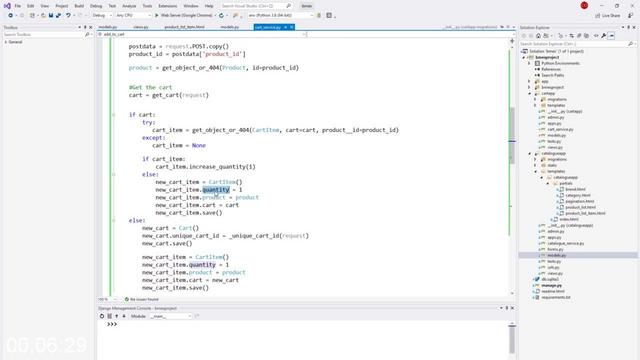
Task: Open the add_to_cart navigation dropdown
Action: (202, 34)
